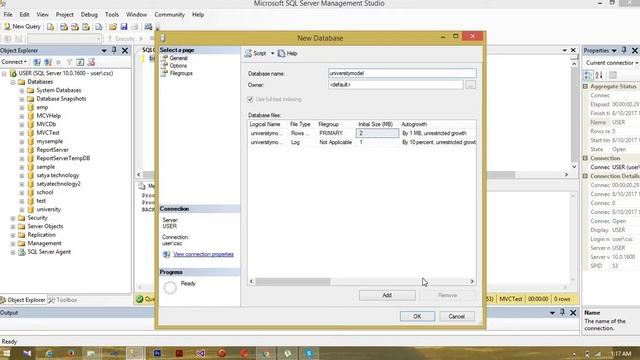The image size is (640, 360).
Task: Click the Property Pages icon in Properties panel
Action: (613, 75)
